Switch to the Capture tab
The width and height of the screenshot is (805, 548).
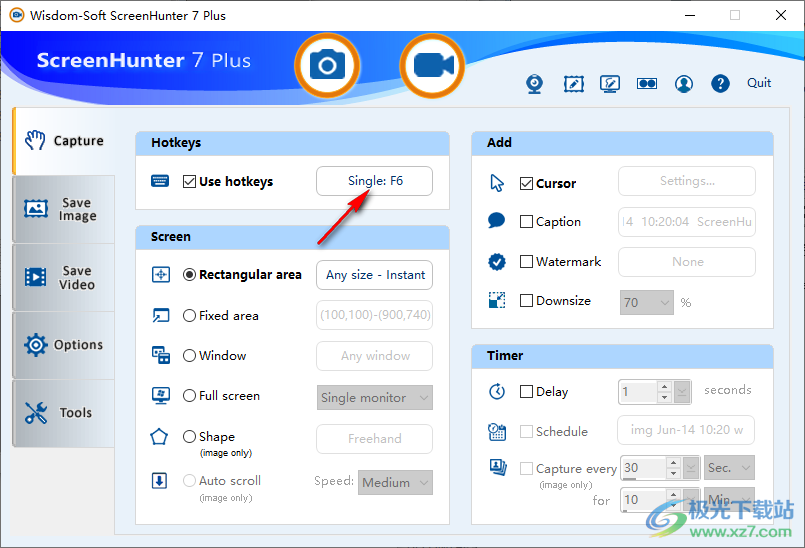pyautogui.click(x=64, y=141)
